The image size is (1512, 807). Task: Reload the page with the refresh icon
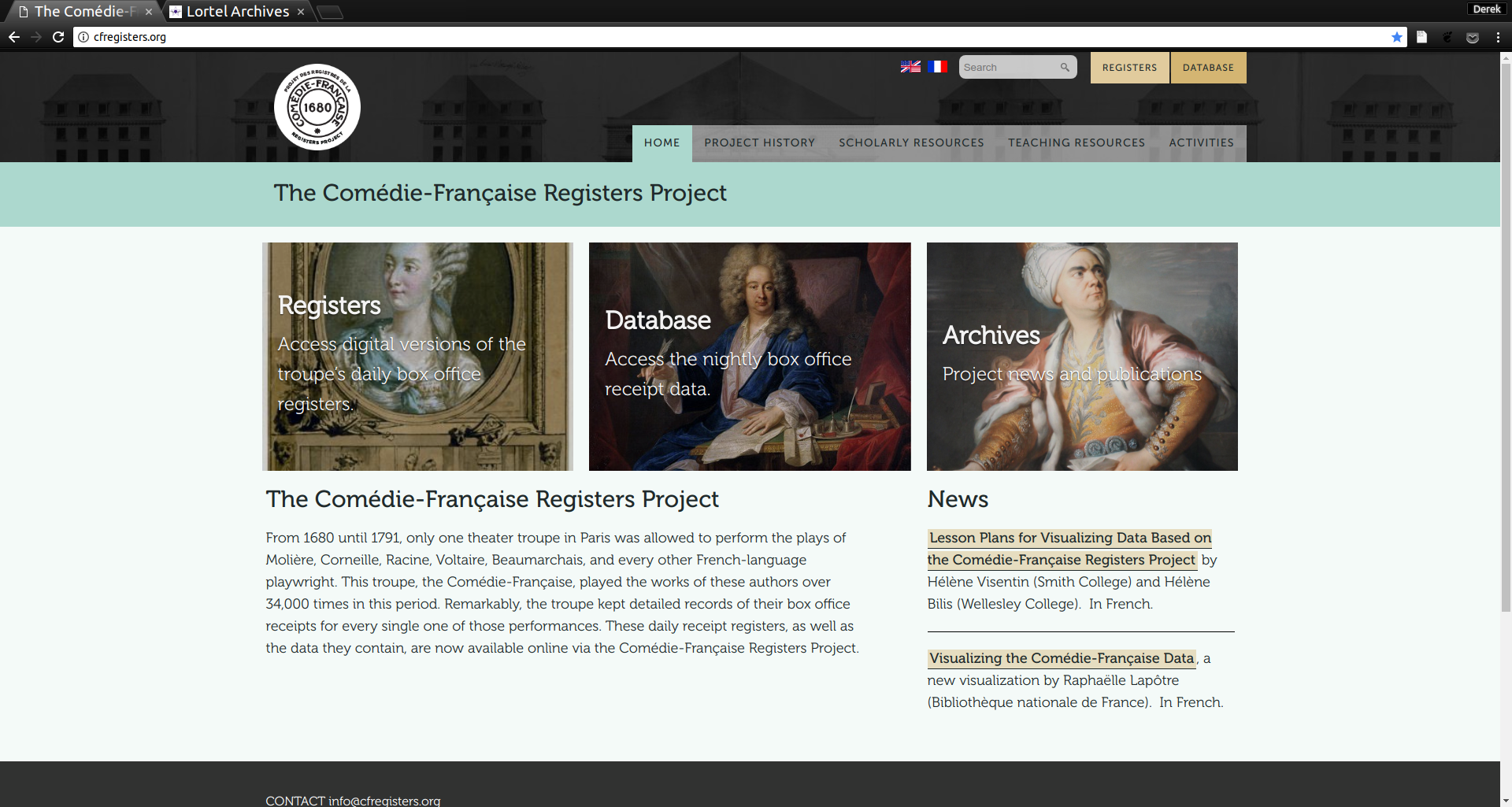[x=58, y=37]
